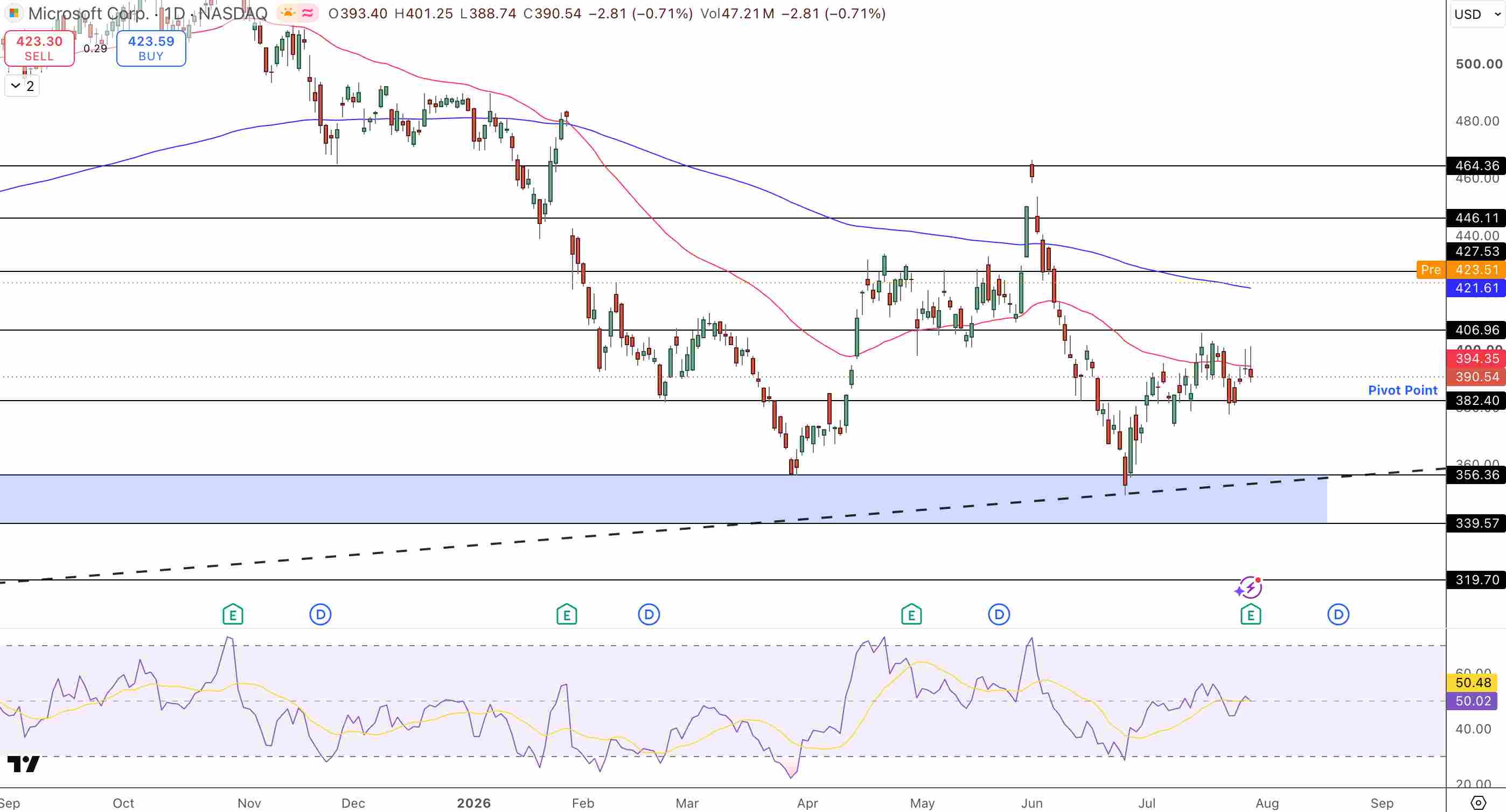Click the close price C390.54
Image resolution: width=1506 pixels, height=812 pixels.
[x=553, y=13]
